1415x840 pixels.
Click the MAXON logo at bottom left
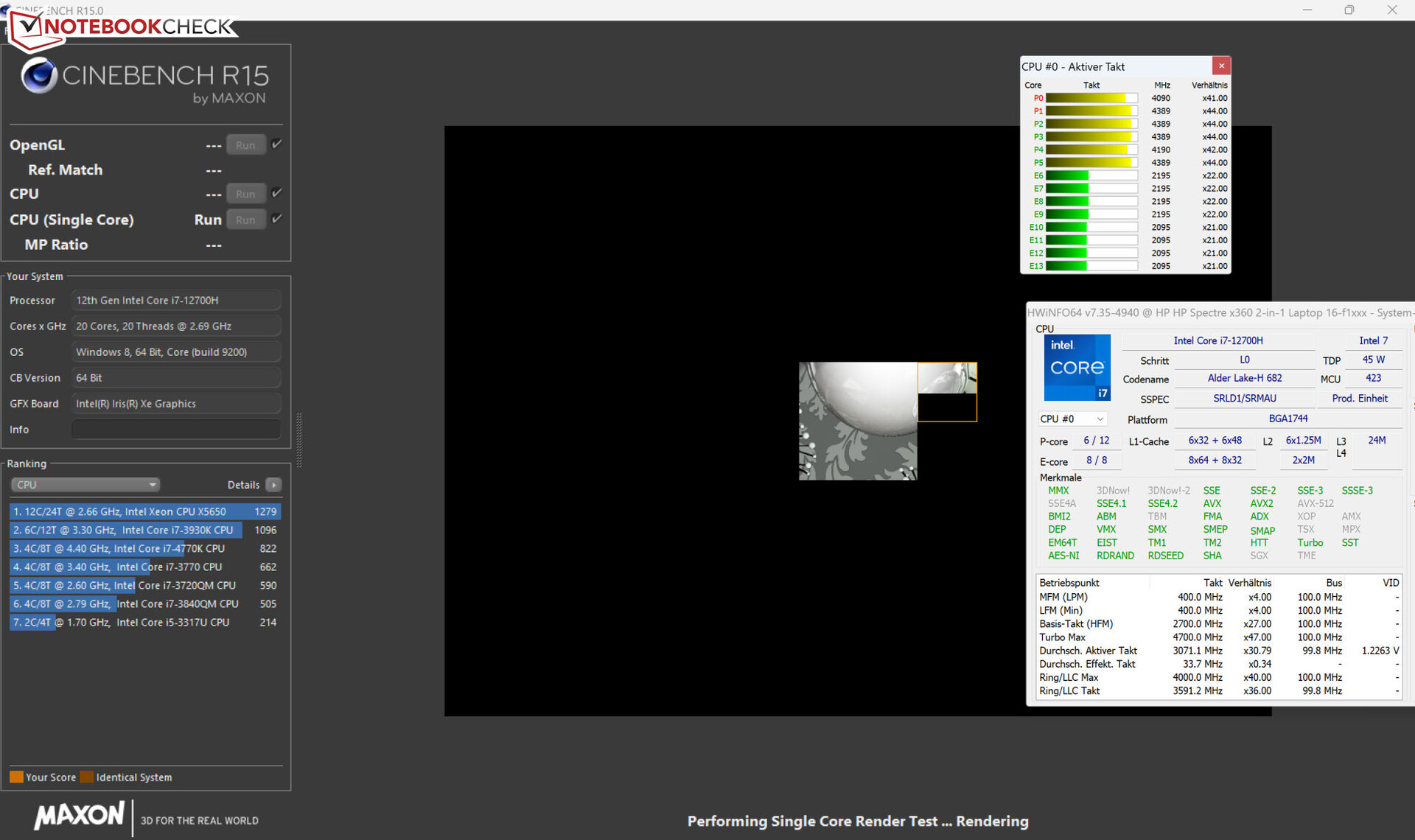80,815
